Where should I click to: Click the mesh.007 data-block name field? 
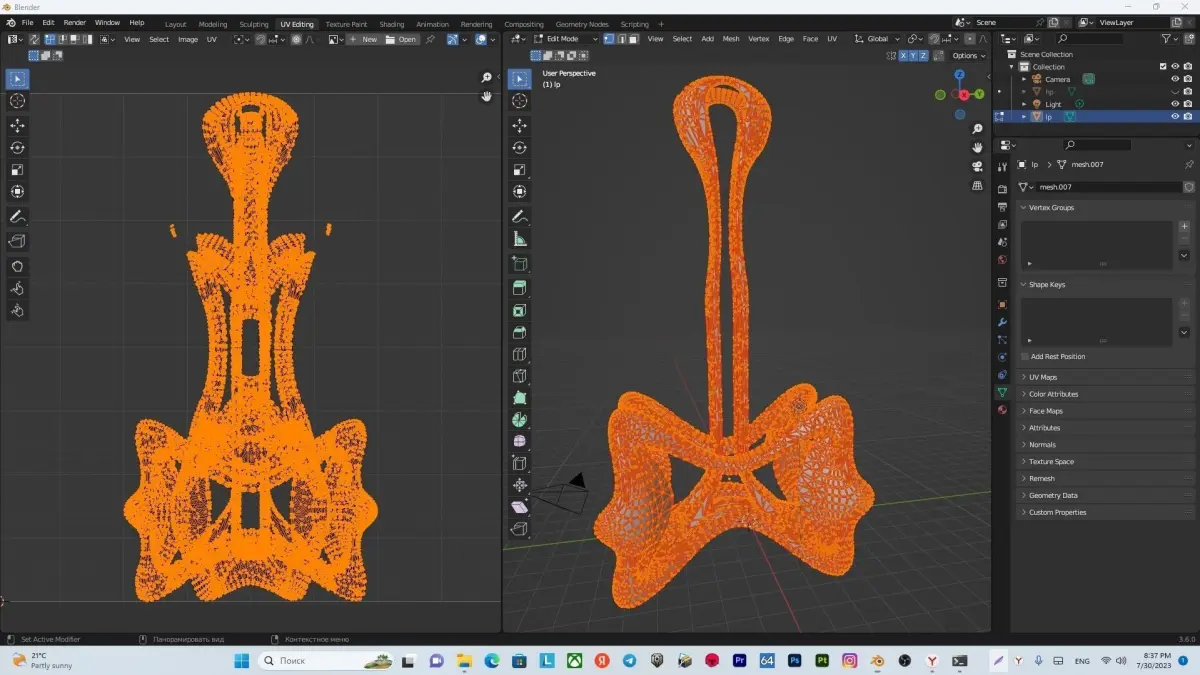(x=1109, y=187)
